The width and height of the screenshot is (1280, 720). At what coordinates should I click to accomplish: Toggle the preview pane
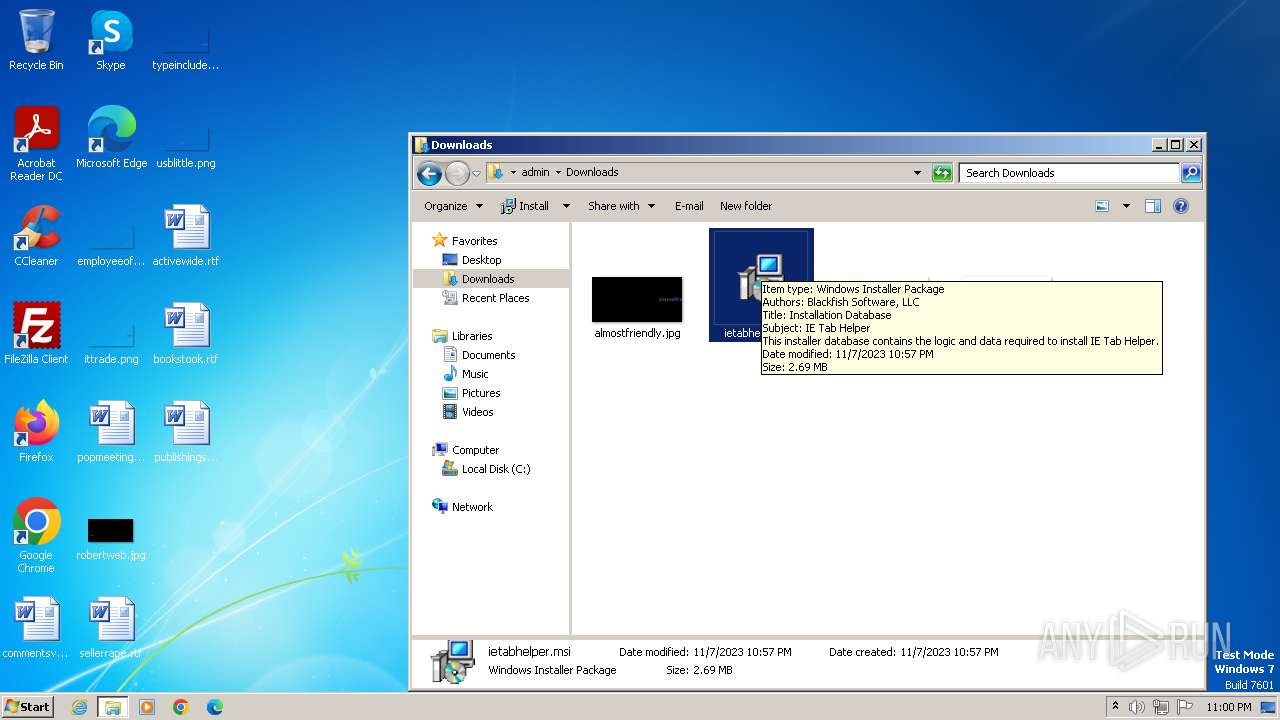click(x=1153, y=206)
